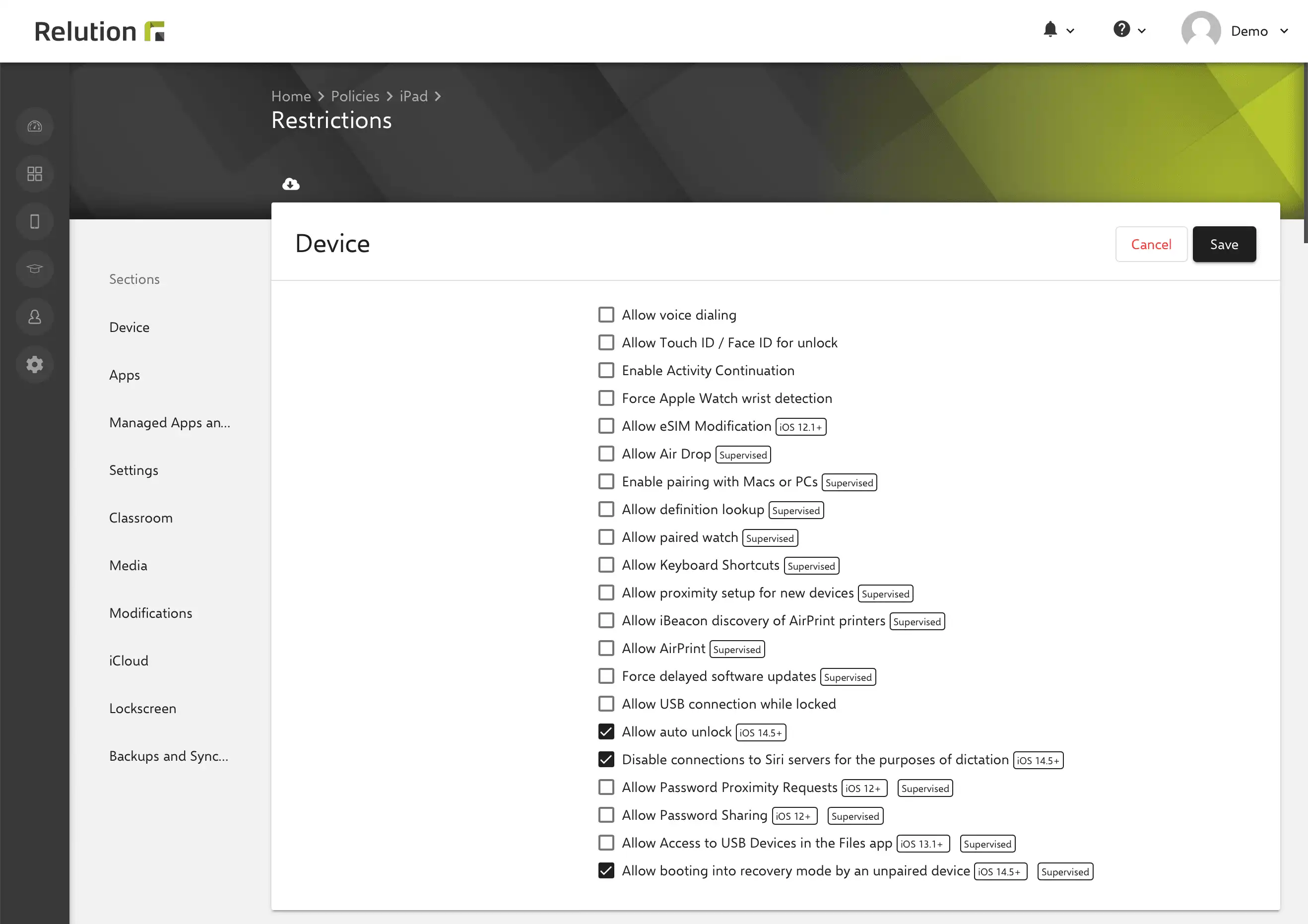Click the cloud download icon
The image size is (1308, 924).
[291, 184]
